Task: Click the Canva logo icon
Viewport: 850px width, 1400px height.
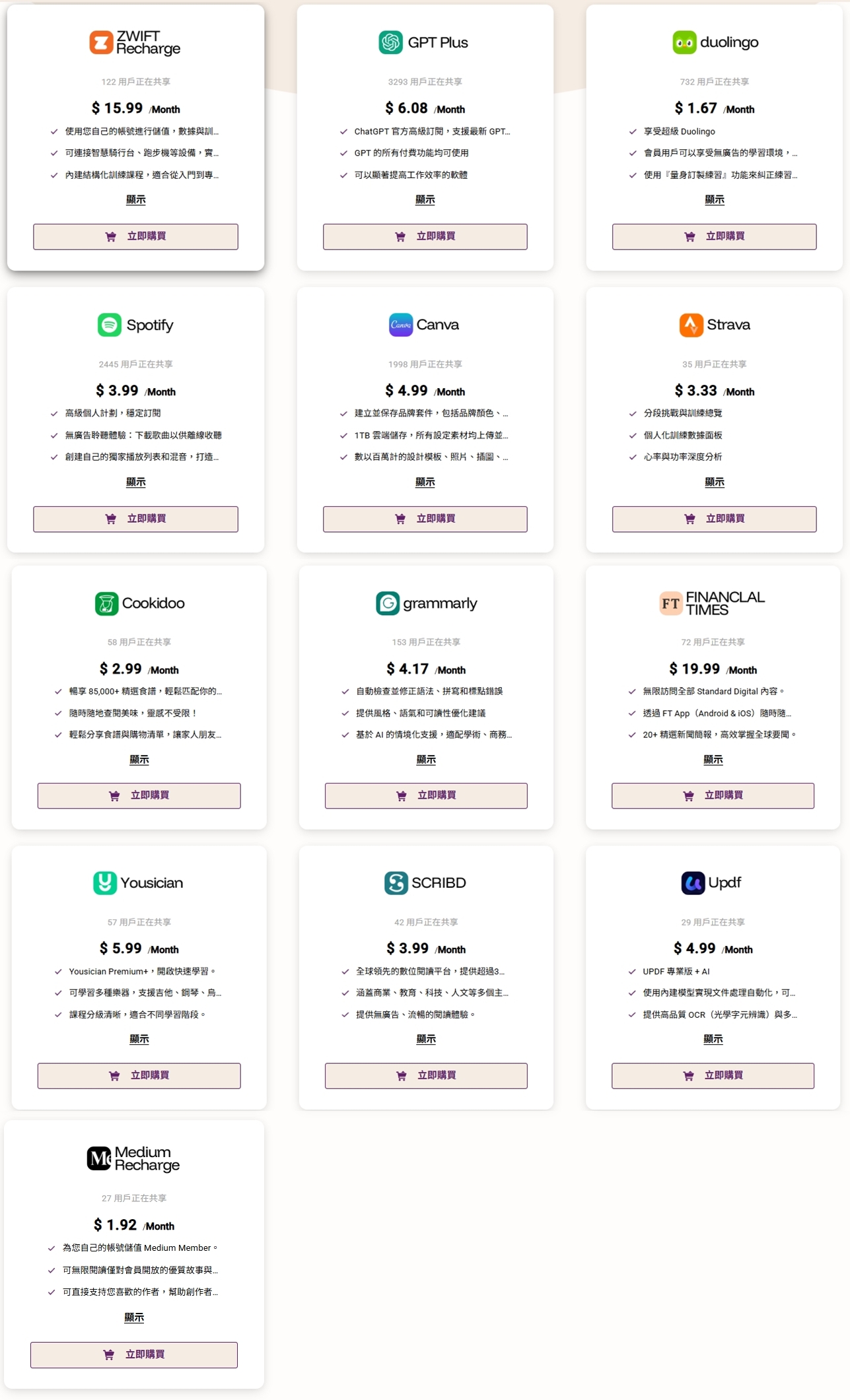Action: (400, 325)
